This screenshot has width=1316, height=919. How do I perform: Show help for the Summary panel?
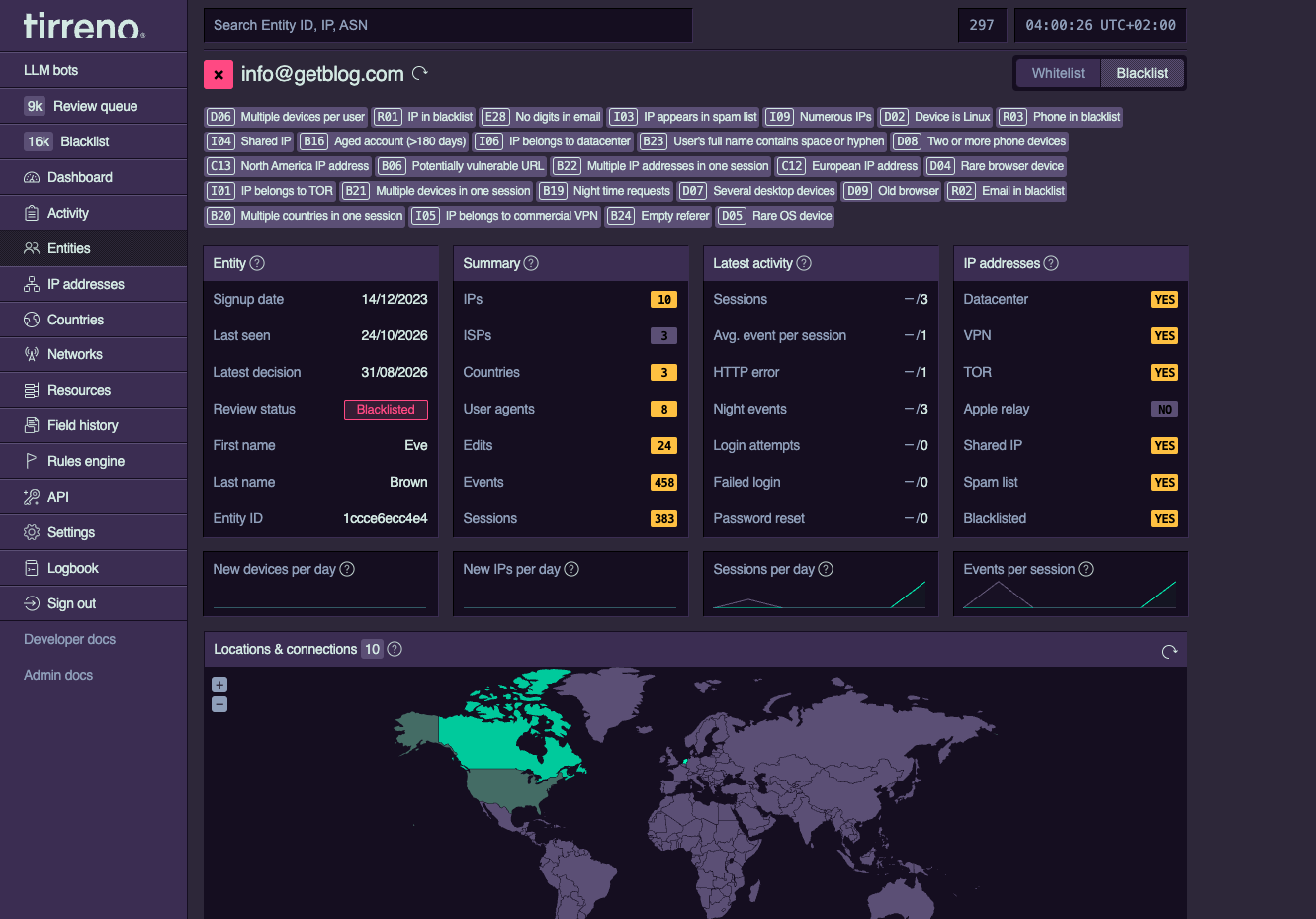[531, 263]
